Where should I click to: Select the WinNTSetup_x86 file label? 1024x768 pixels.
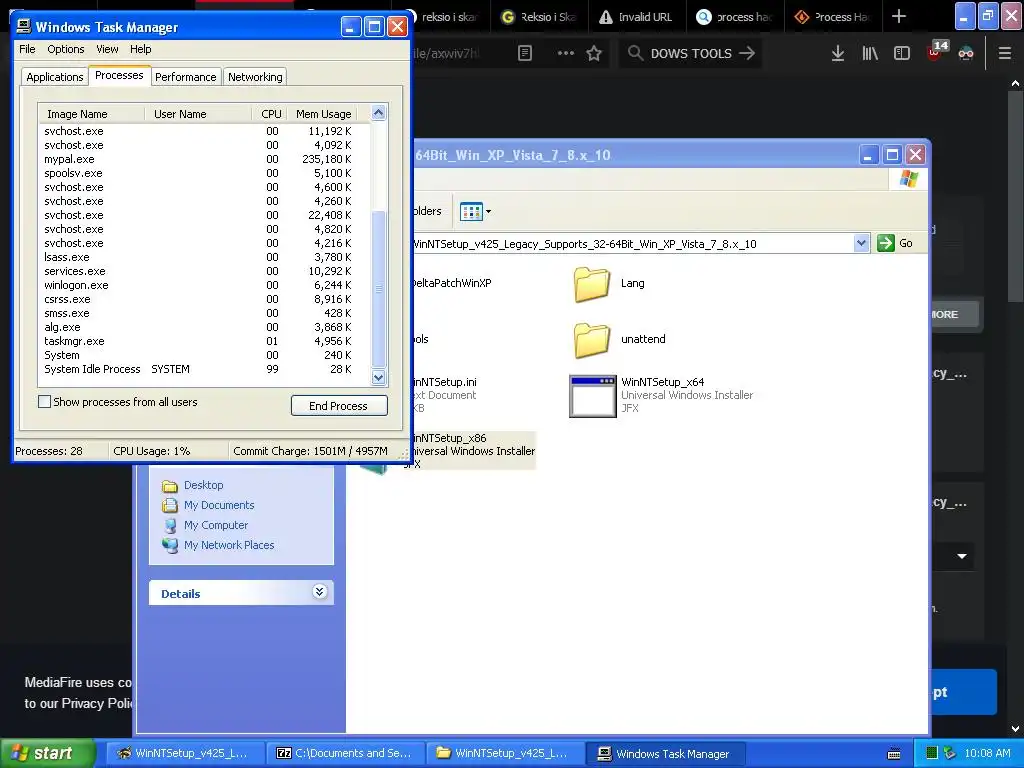click(449, 438)
